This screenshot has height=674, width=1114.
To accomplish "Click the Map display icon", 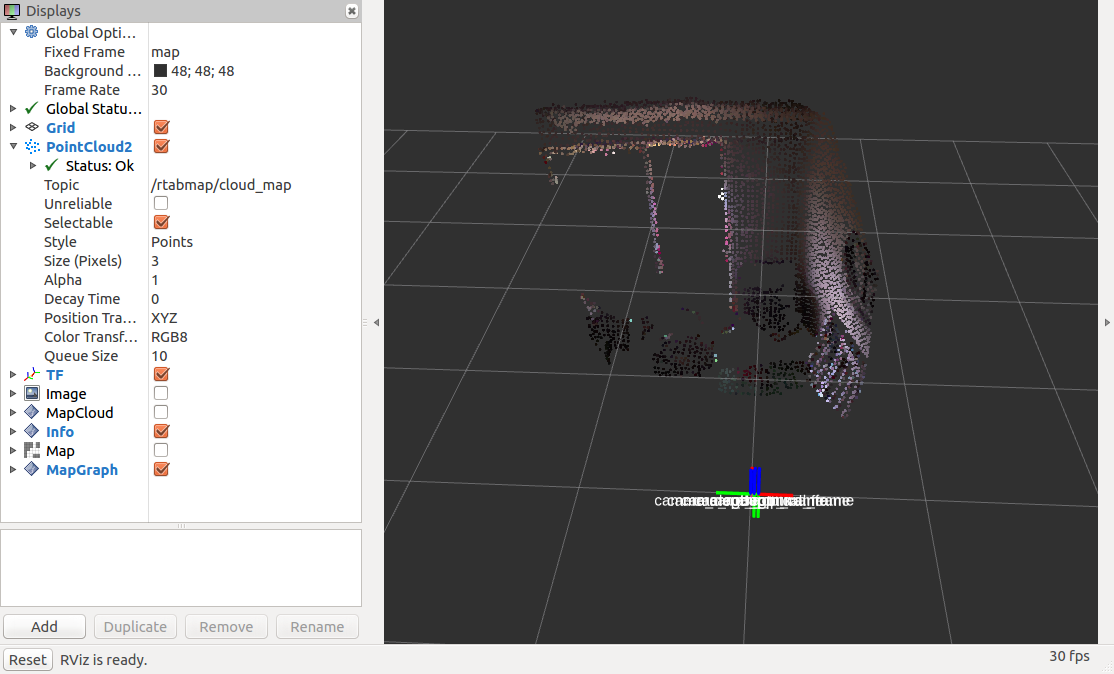I will pos(32,451).
